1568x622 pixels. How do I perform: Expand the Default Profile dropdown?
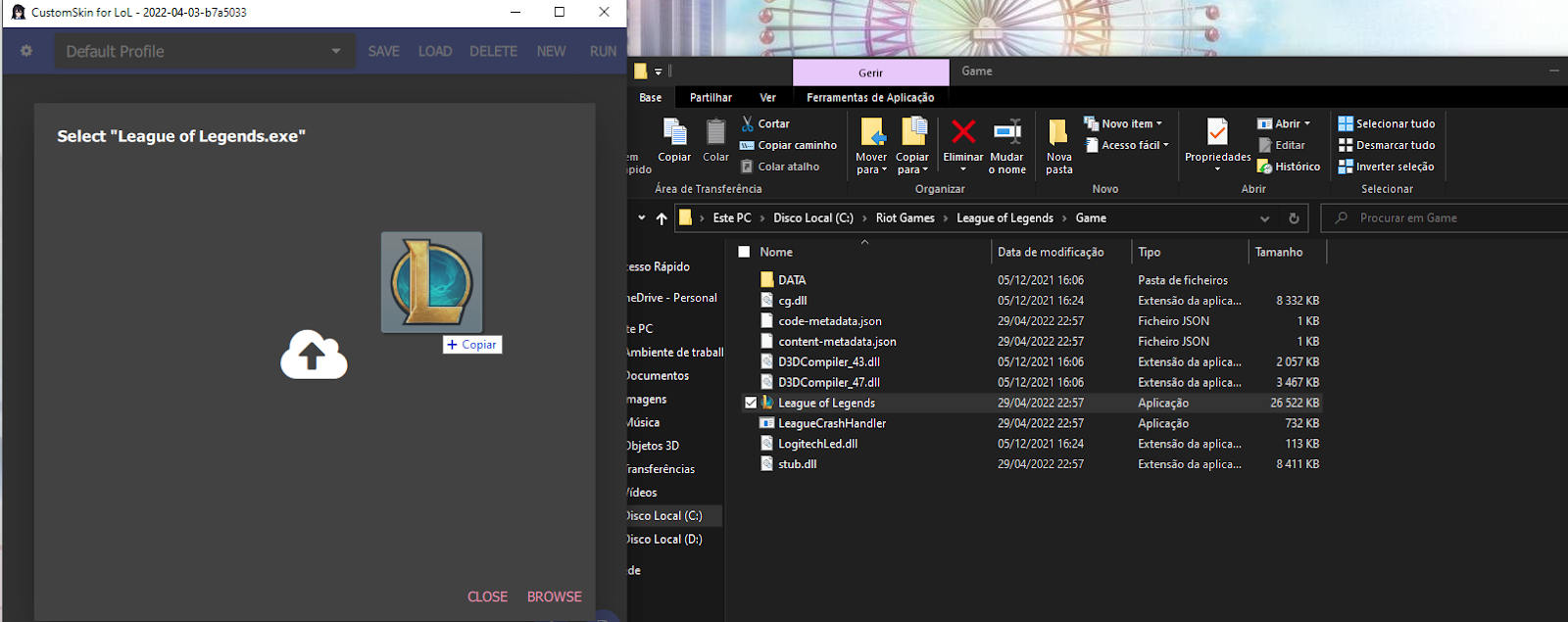pos(204,51)
